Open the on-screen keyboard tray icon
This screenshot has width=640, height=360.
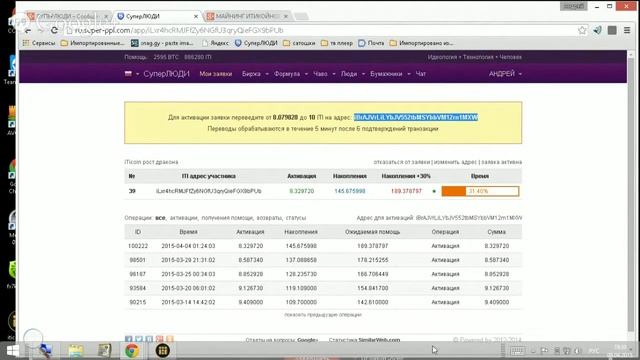[x=517, y=351]
